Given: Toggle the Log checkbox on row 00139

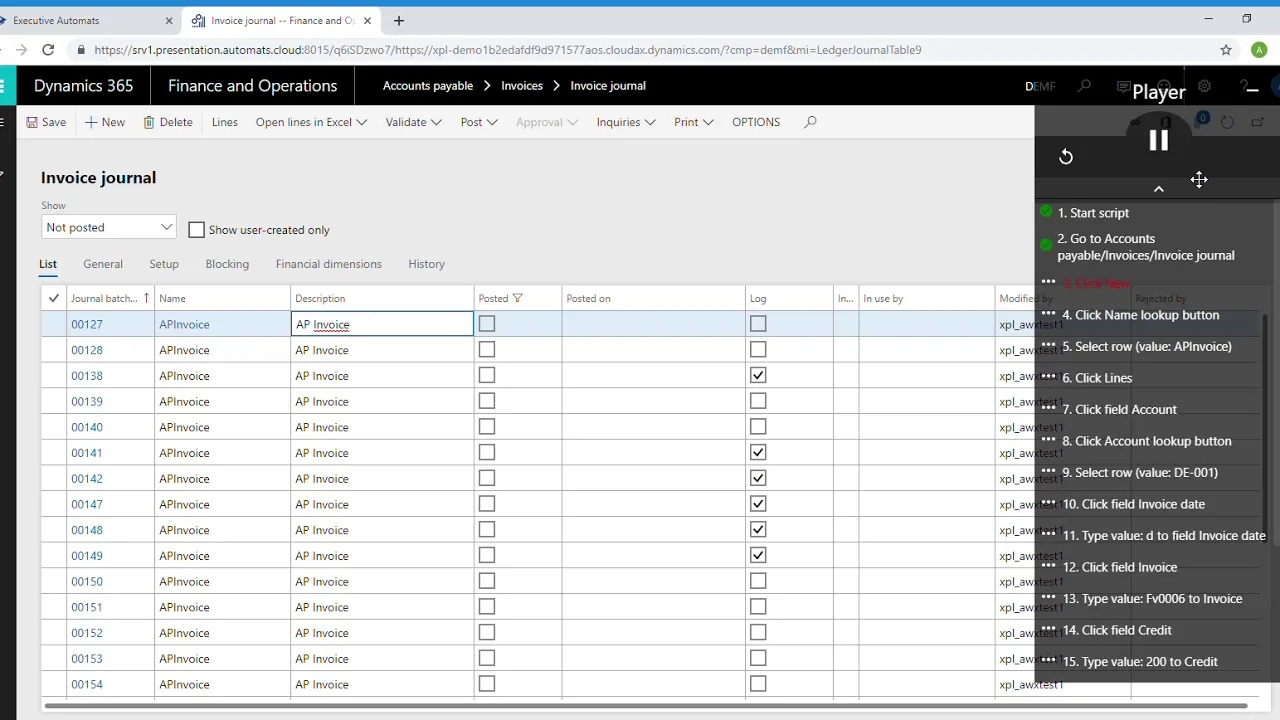Looking at the screenshot, I should pos(757,401).
